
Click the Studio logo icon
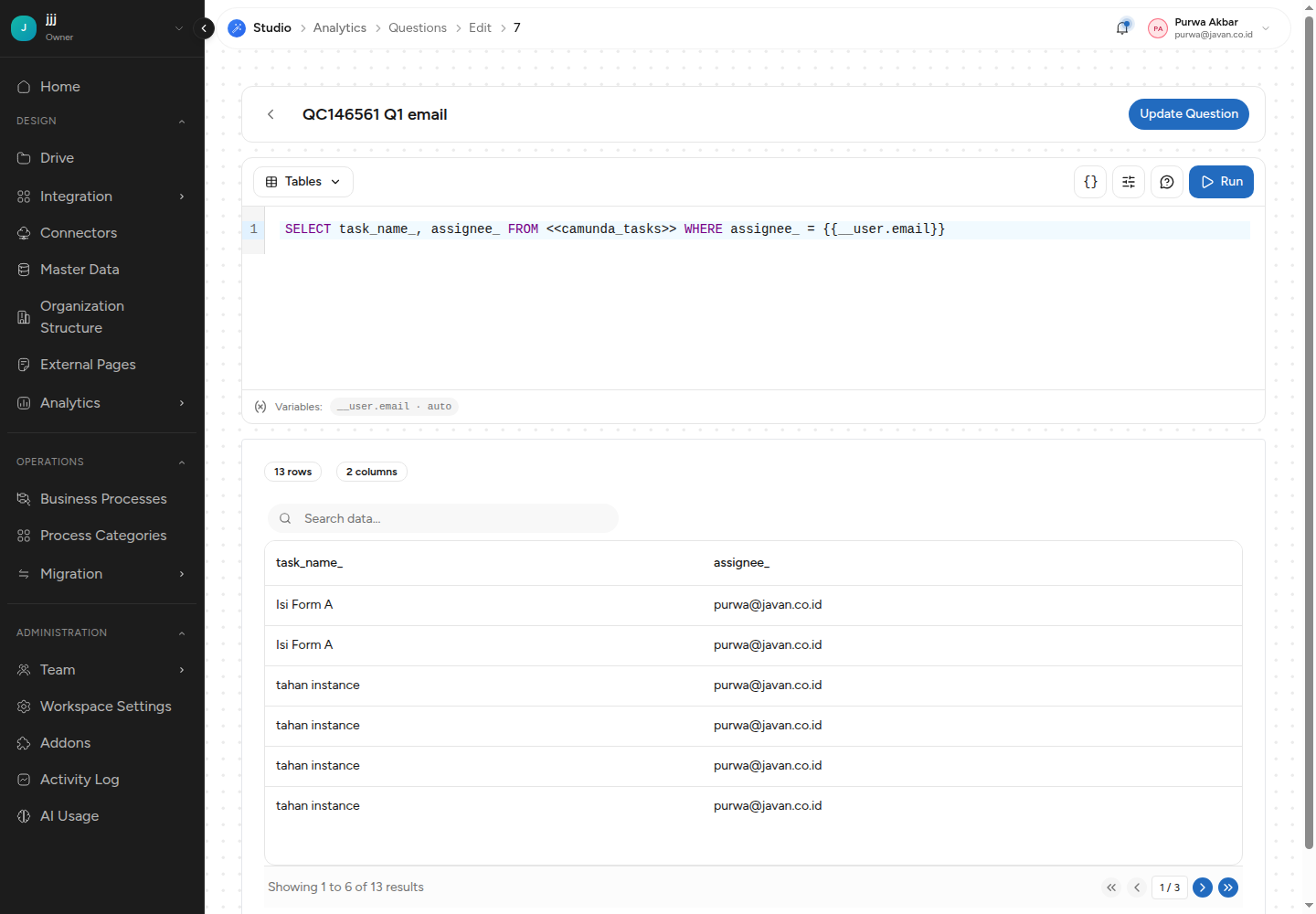pos(237,28)
